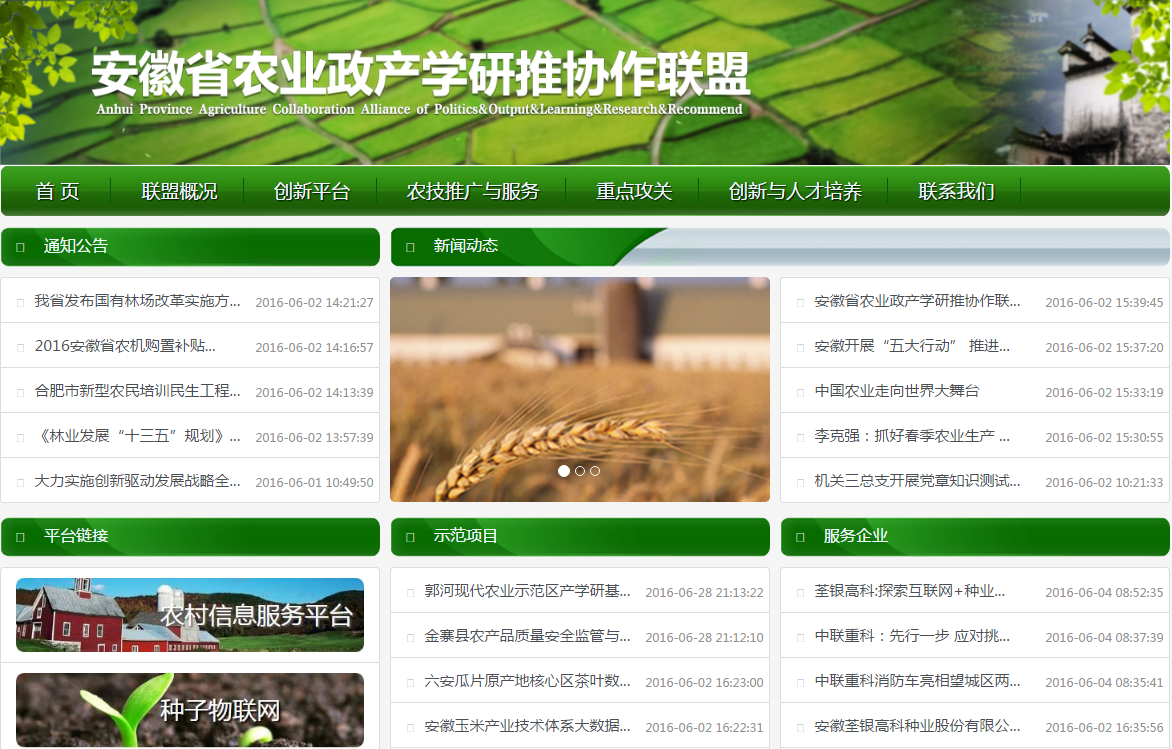Click the 通知公告 section header icon
Image resolution: width=1172 pixels, height=749 pixels.
(21, 247)
